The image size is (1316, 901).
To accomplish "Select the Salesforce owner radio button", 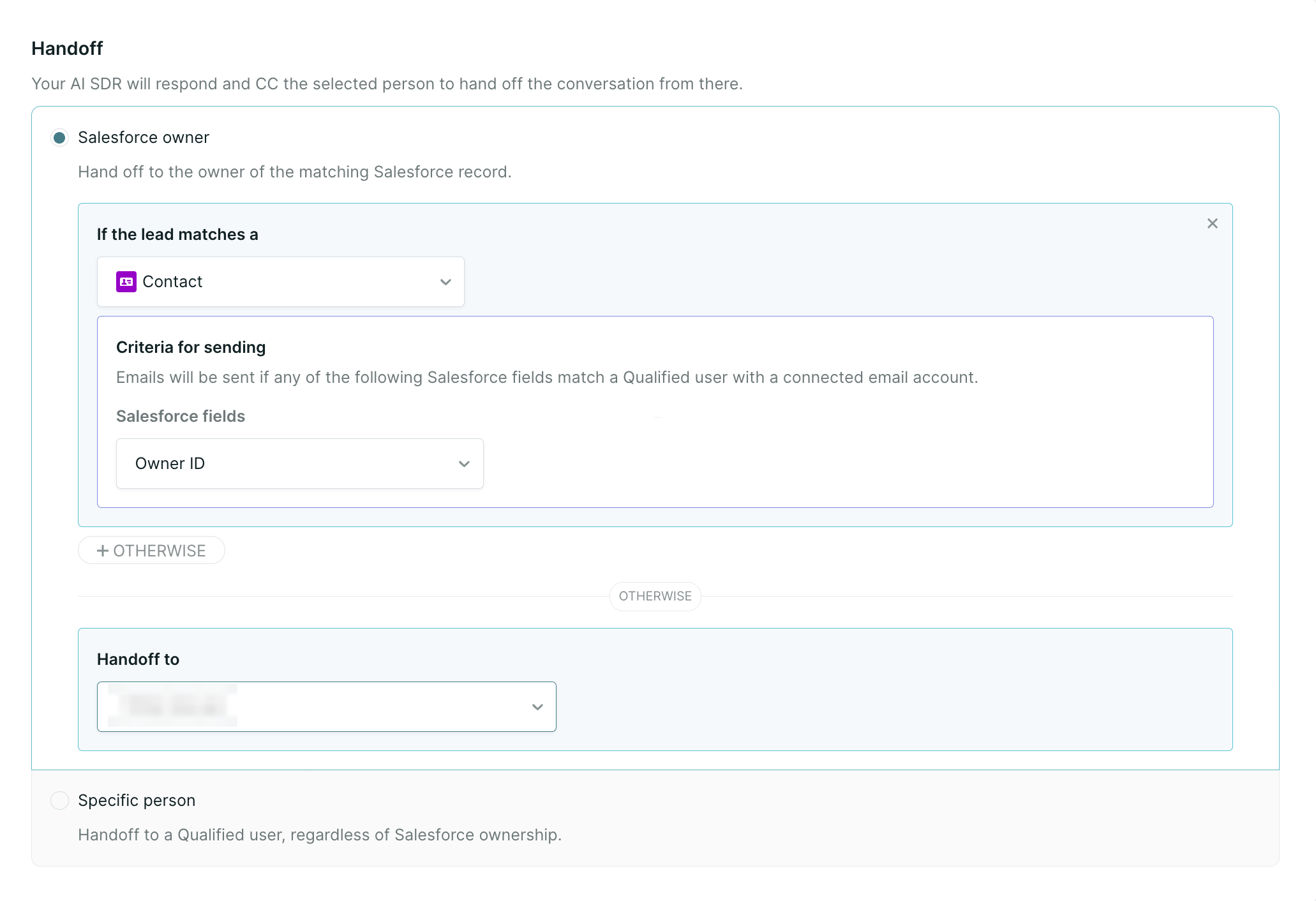I will click(59, 138).
